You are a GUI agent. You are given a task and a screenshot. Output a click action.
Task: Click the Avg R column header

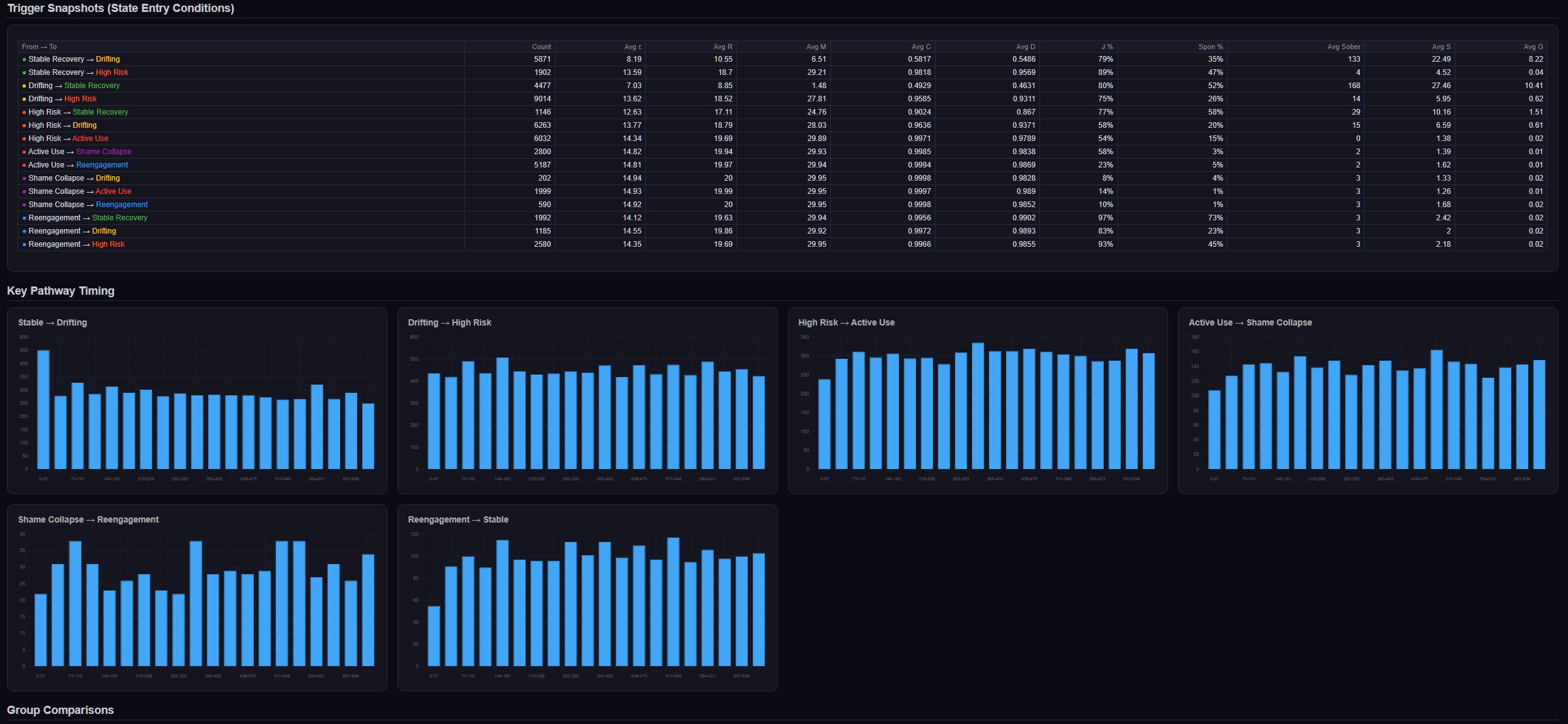click(x=723, y=47)
